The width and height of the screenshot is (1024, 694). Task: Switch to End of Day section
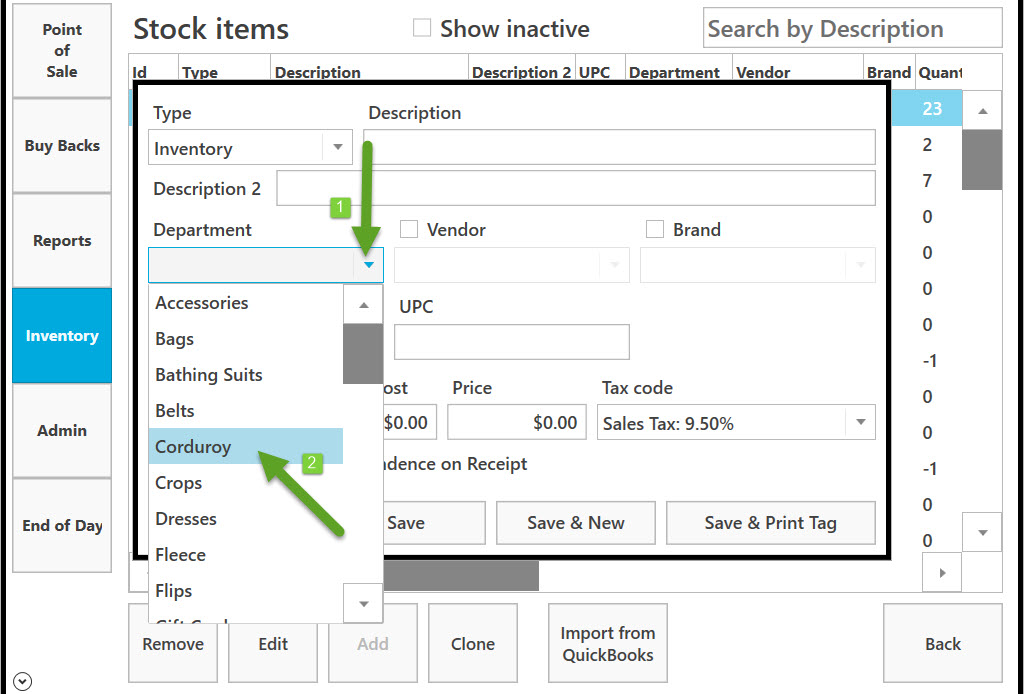[62, 526]
